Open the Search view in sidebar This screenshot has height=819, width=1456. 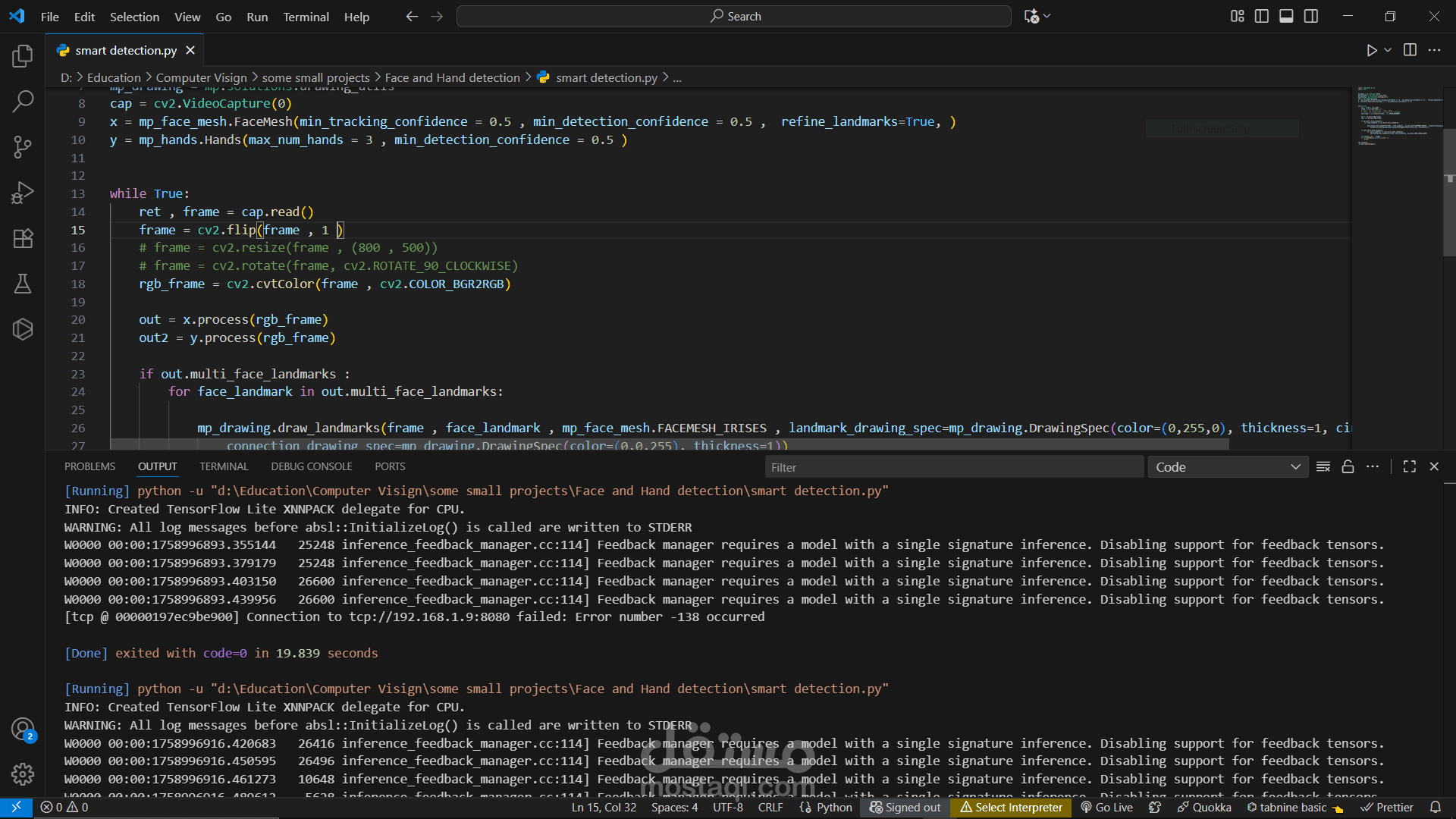coord(23,102)
